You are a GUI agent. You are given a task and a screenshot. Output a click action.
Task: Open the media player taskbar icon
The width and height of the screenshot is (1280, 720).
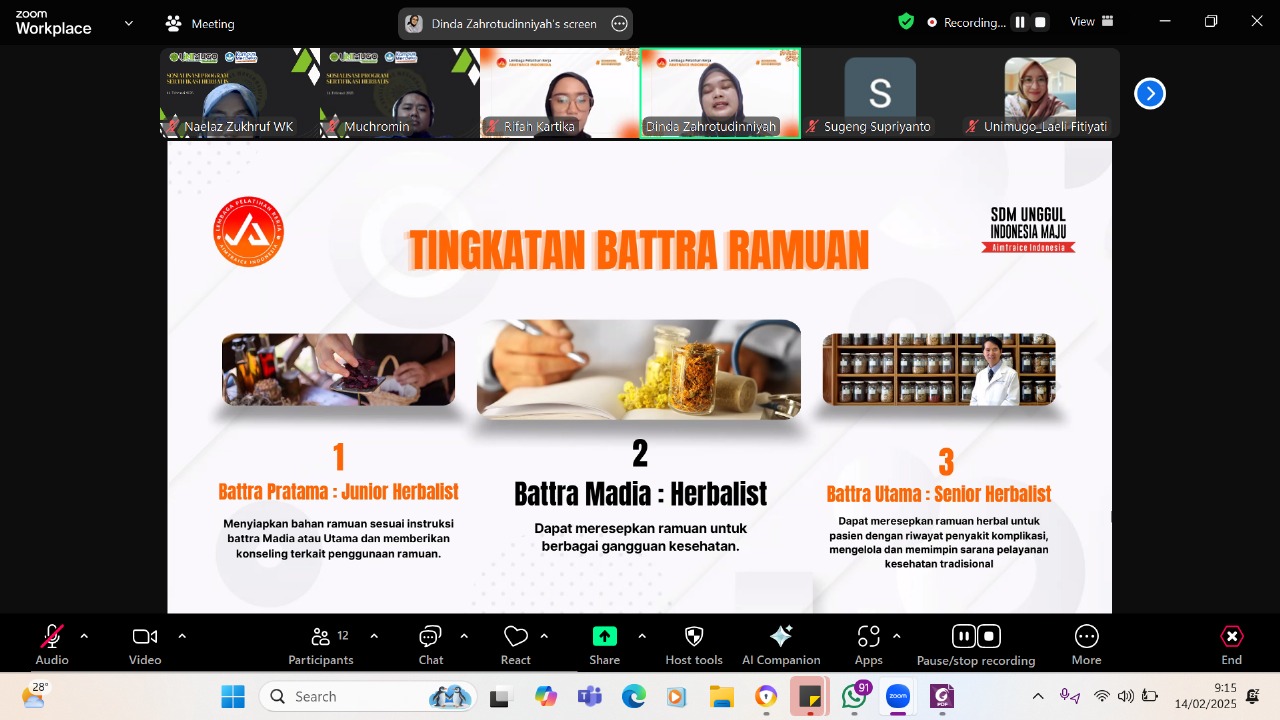[x=677, y=696]
